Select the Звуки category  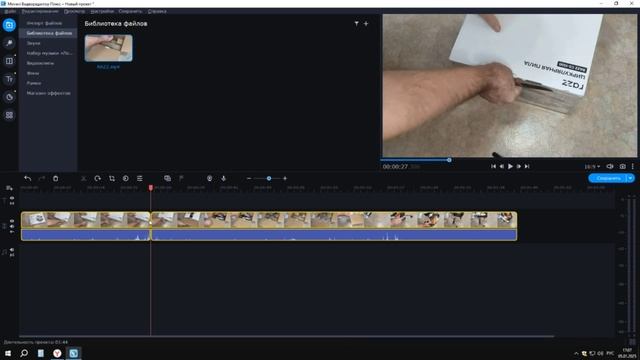coord(33,43)
